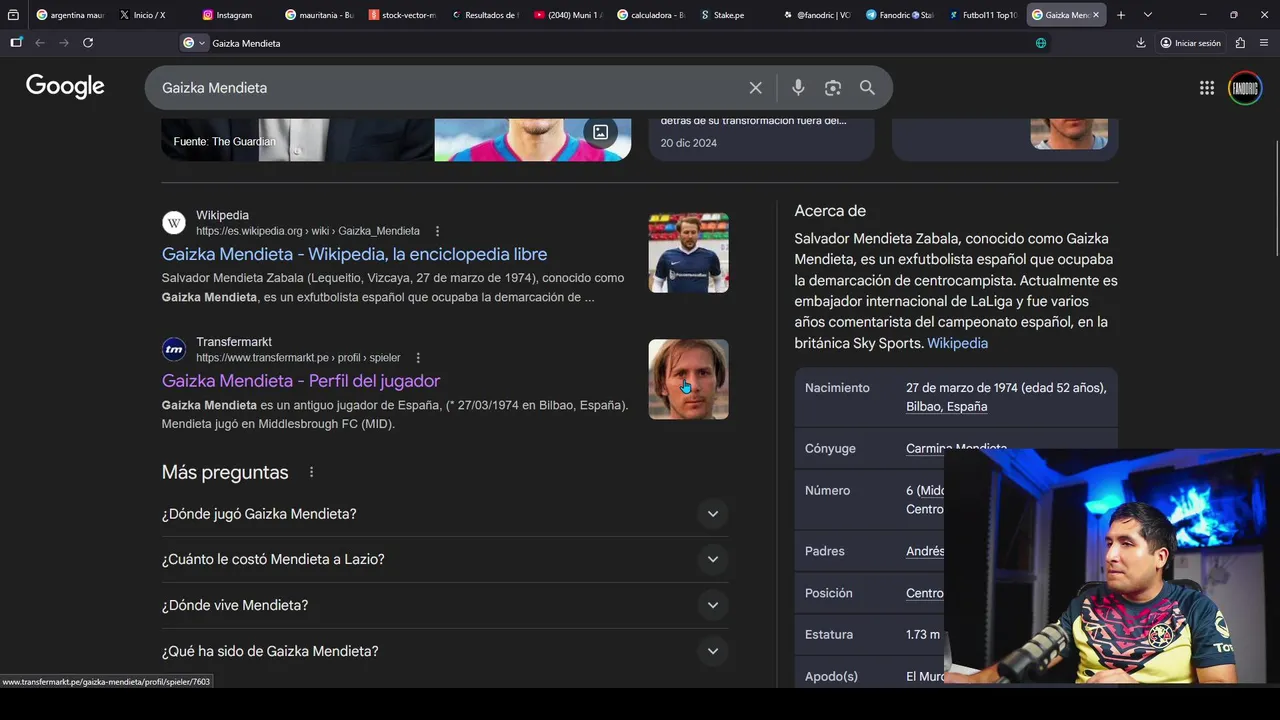Open options dots beside Más preguntas
1280x720 pixels.
pyautogui.click(x=311, y=472)
